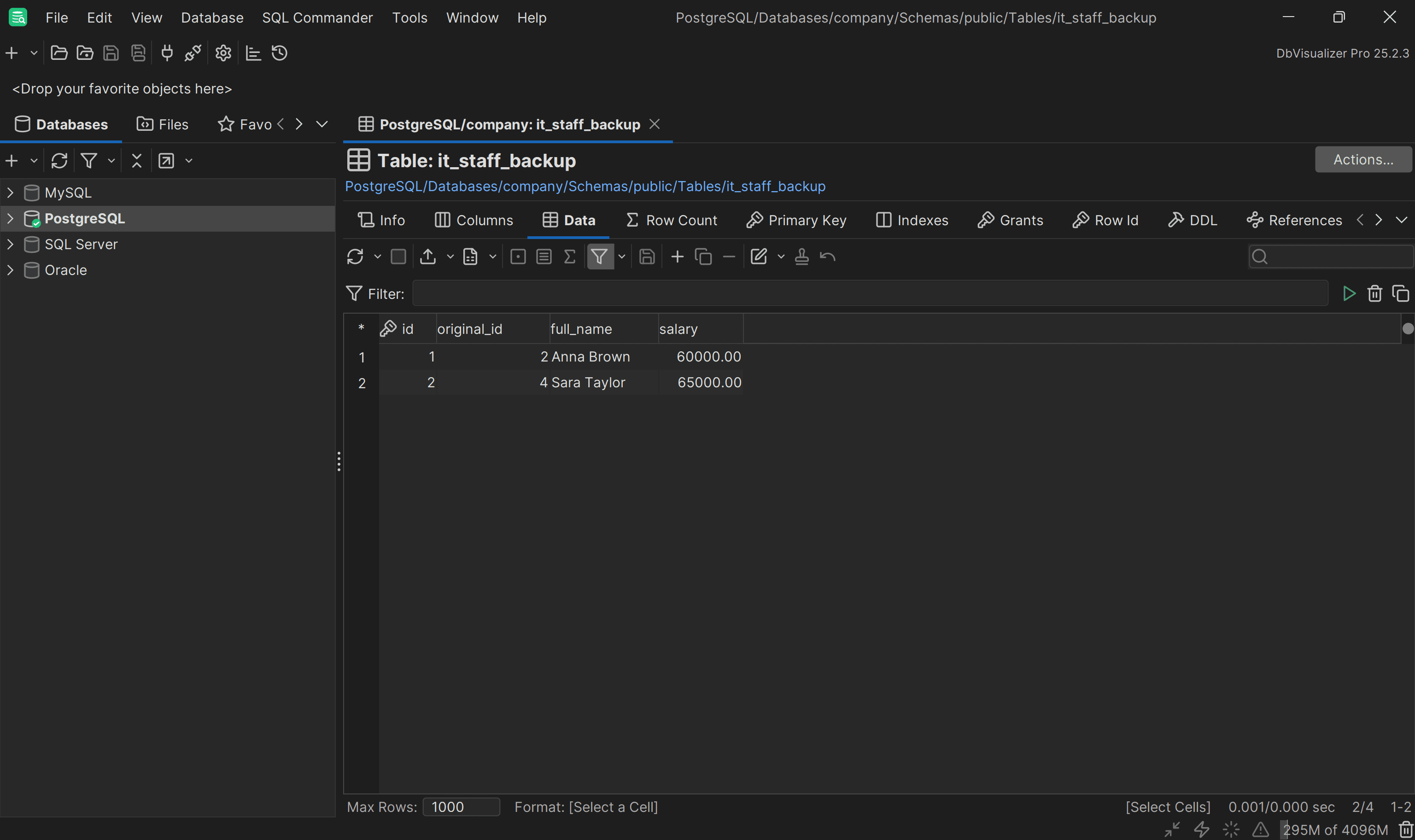Collapse all nodes in databases tree
Viewport: 1415px width, 840px height.
pyautogui.click(x=136, y=161)
